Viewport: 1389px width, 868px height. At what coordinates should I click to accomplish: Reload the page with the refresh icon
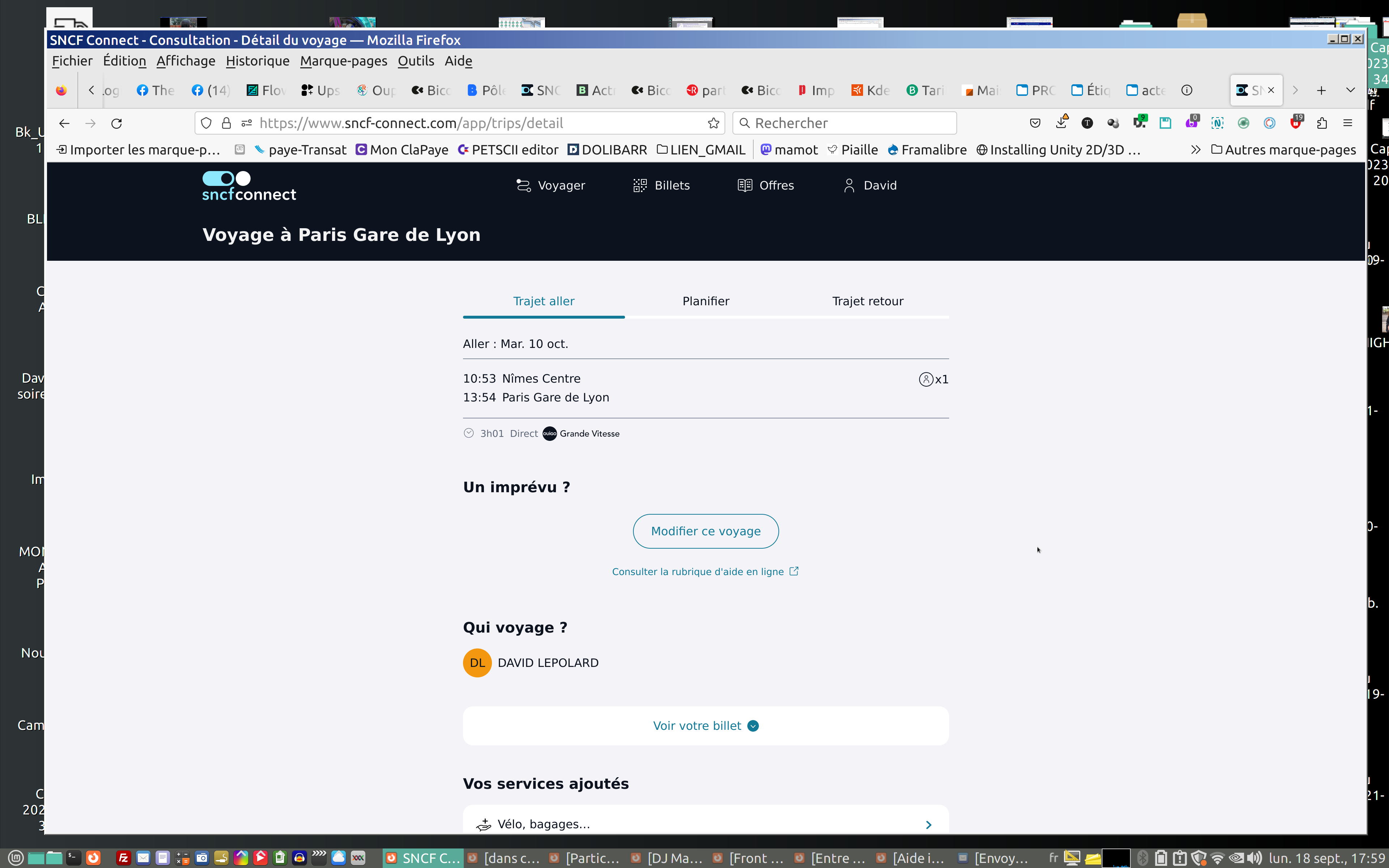tap(116, 123)
